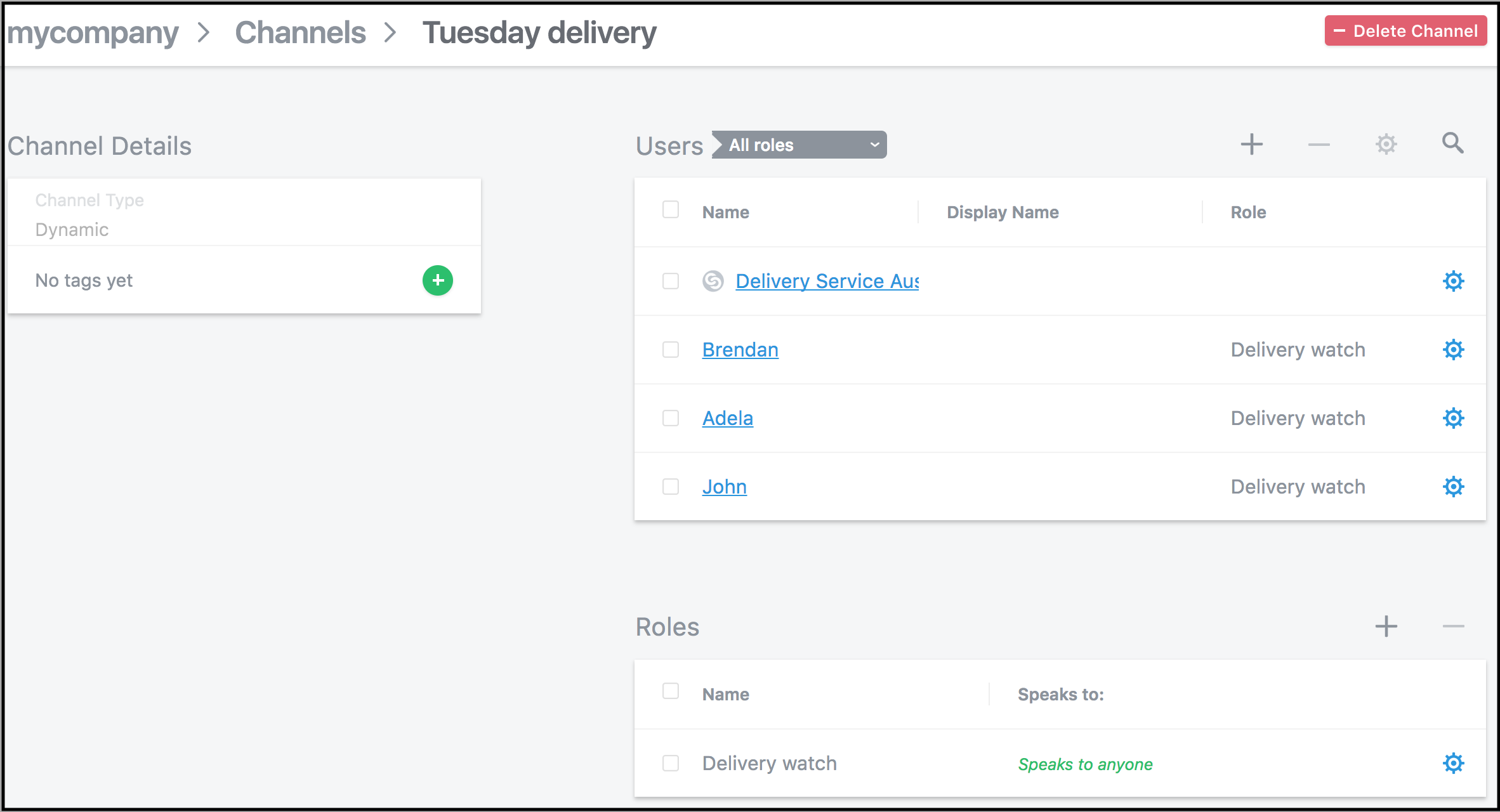
Task: Open the settings gear for John
Action: (1454, 487)
